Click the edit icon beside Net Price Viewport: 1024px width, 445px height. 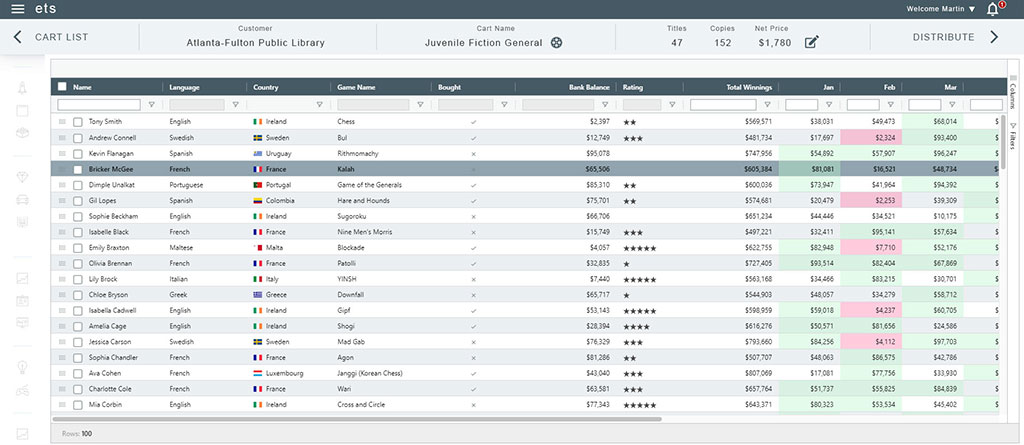pos(812,42)
